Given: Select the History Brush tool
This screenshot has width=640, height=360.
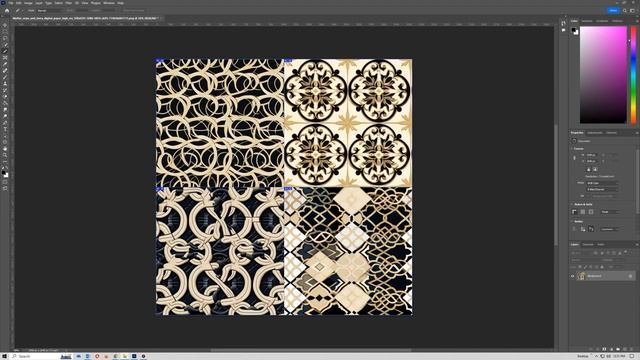Looking at the screenshot, I should tap(5, 90).
